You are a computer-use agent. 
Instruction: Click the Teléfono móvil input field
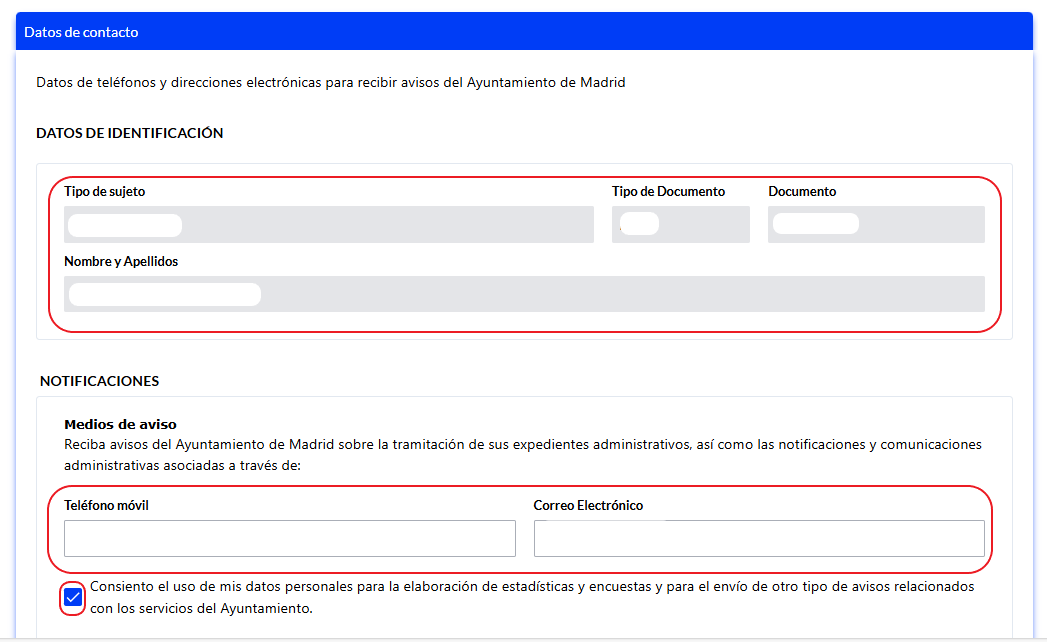click(x=290, y=538)
